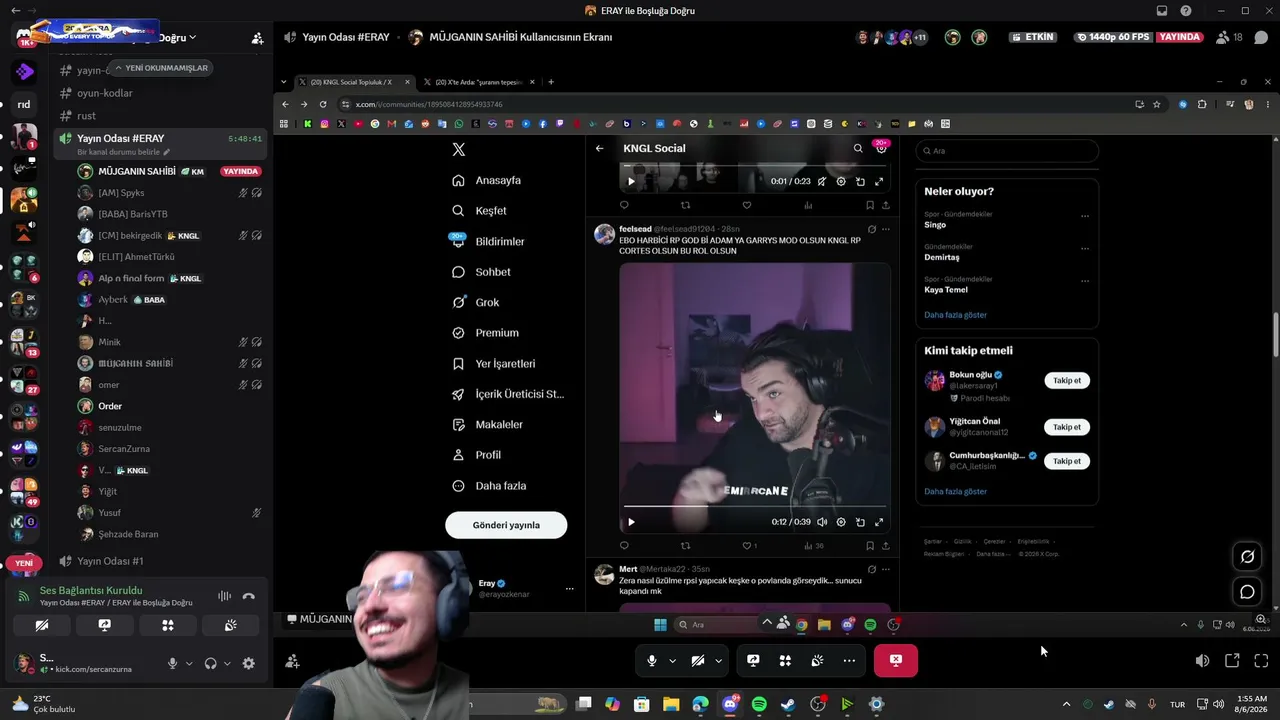Follow Bokun oğlu with Takip et

[1067, 380]
